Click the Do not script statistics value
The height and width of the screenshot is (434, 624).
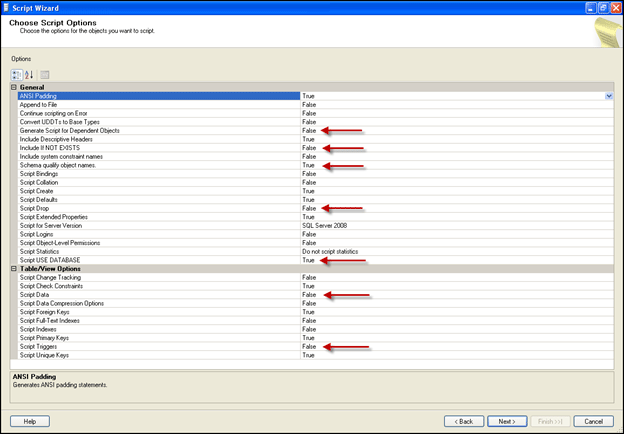click(330, 251)
